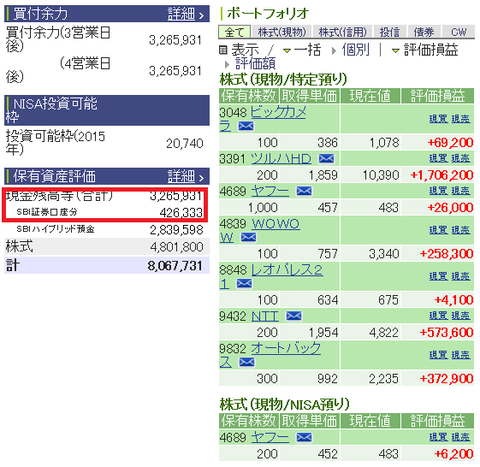Click the mail icon beside ビックカメラ
The width and height of the screenshot is (480, 467).
[246, 126]
